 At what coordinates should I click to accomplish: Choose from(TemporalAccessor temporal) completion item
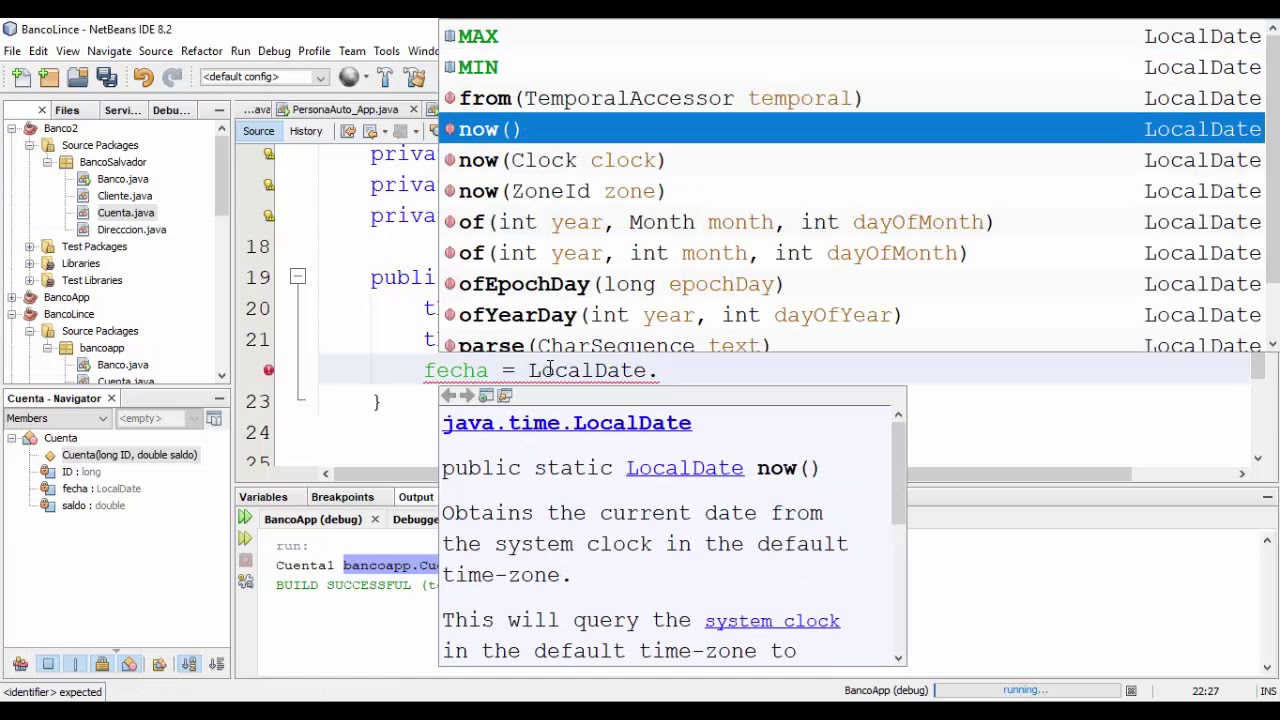852,98
